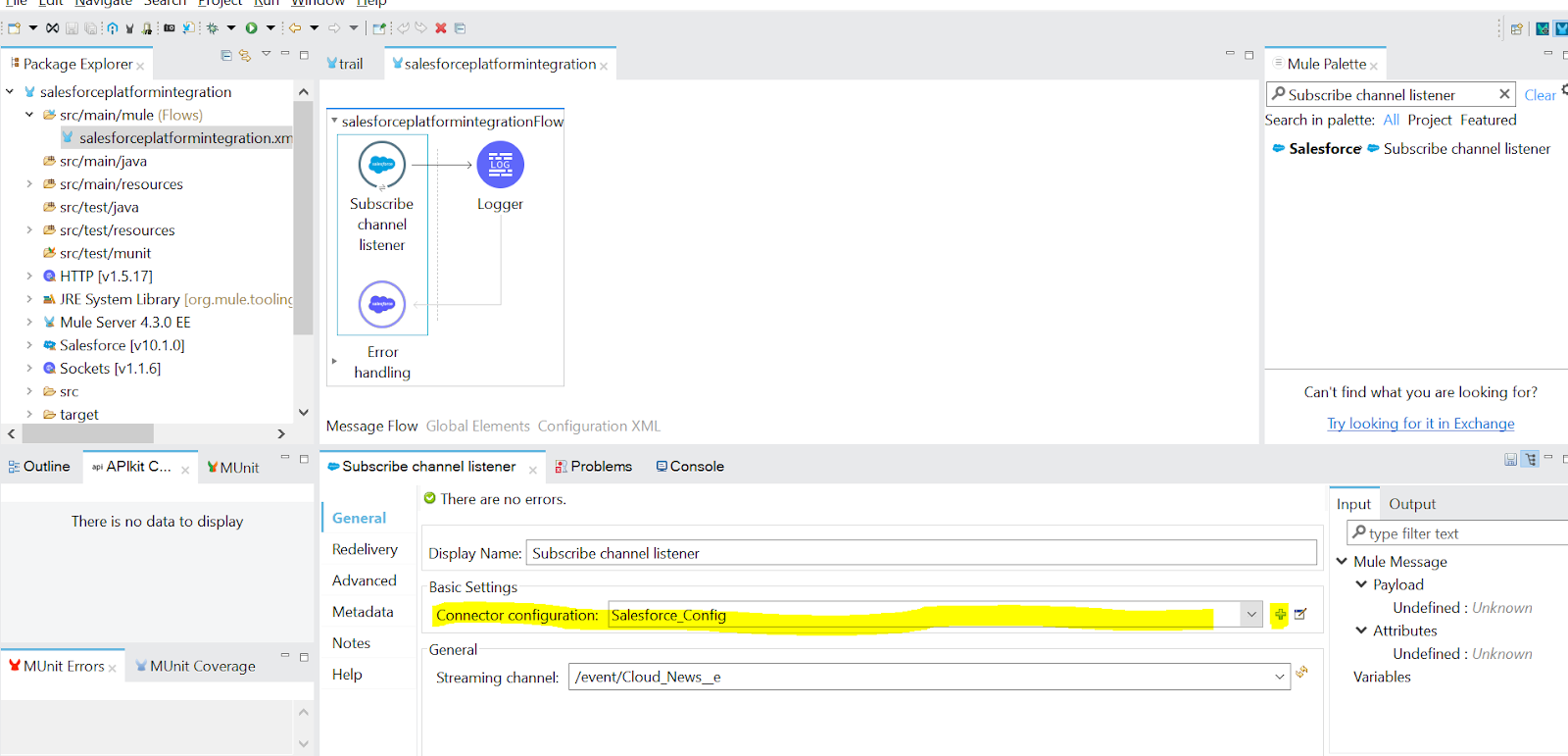Screen dimensions: 1568x756
Task: Click the save icon in properties panel toolbar
Action: click(x=1510, y=459)
